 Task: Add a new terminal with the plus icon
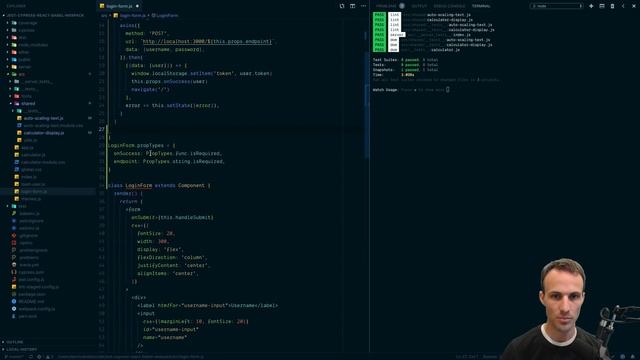591,6
